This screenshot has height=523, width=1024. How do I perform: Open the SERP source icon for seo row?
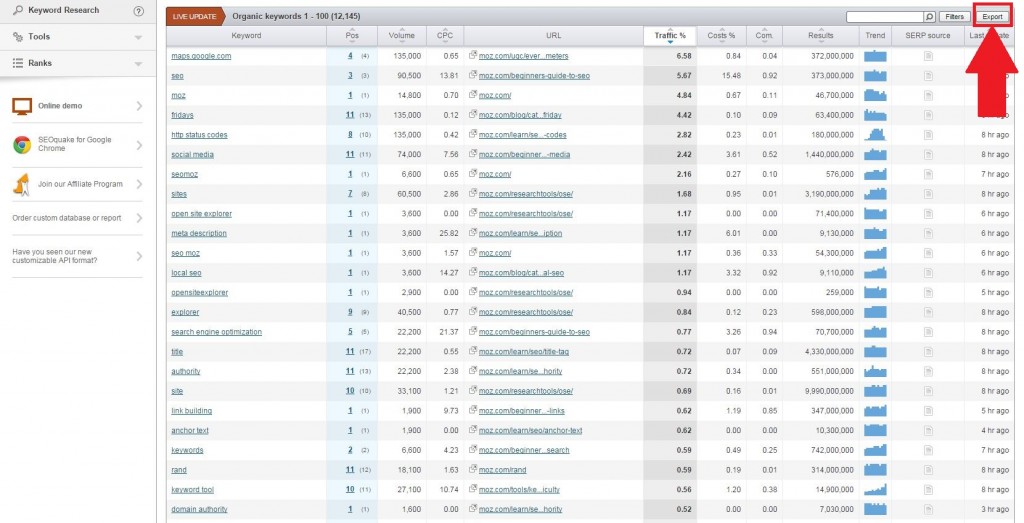(x=928, y=76)
